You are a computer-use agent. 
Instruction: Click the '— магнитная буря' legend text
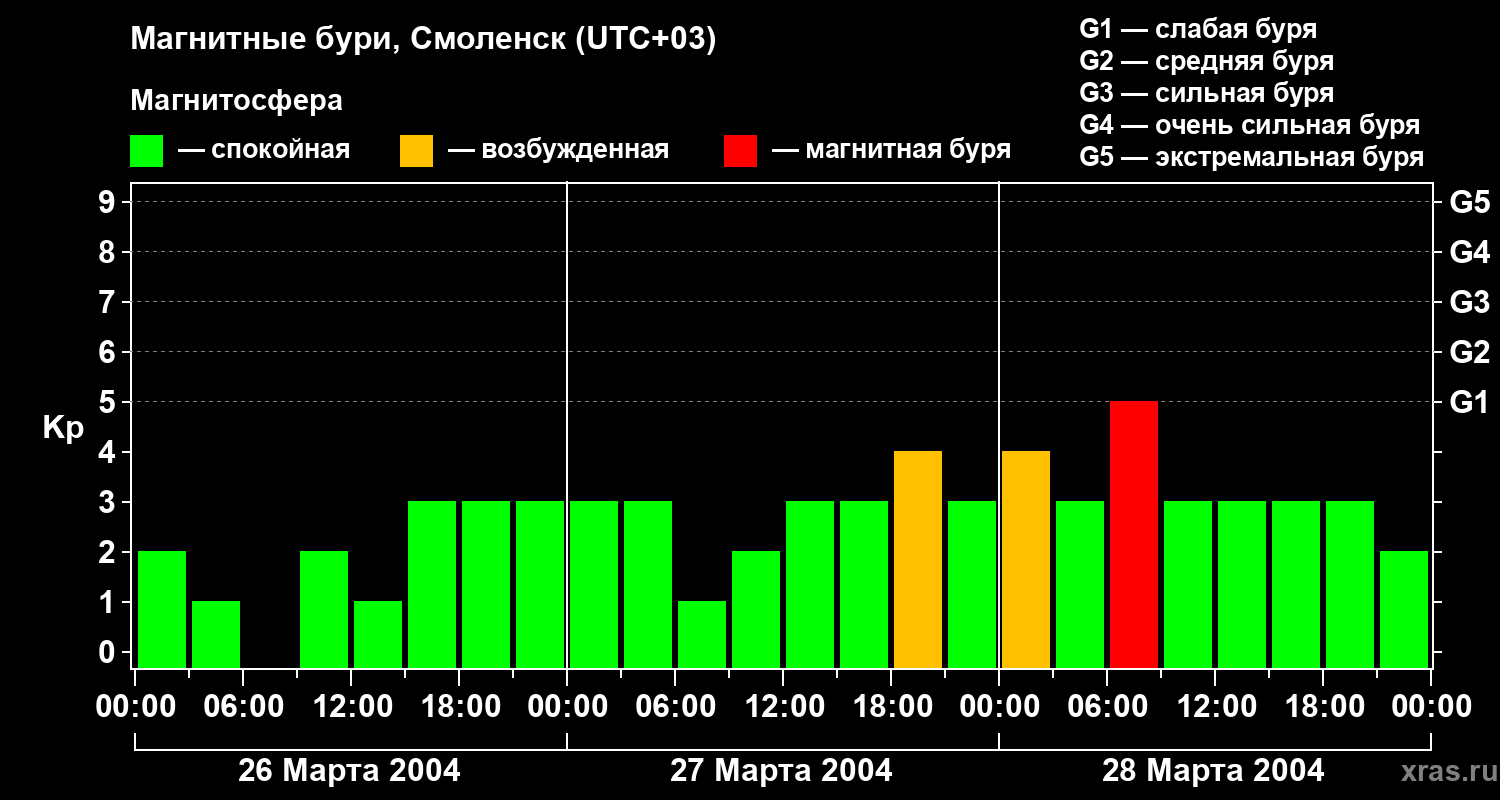pyautogui.click(x=892, y=150)
